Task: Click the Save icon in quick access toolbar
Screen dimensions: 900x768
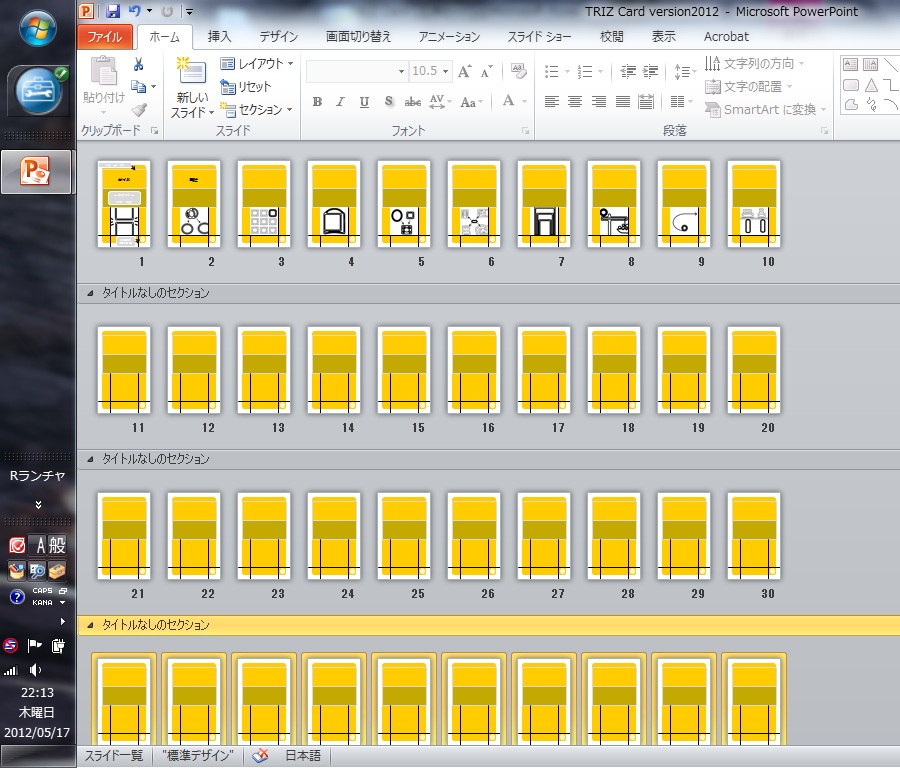Action: coord(112,11)
